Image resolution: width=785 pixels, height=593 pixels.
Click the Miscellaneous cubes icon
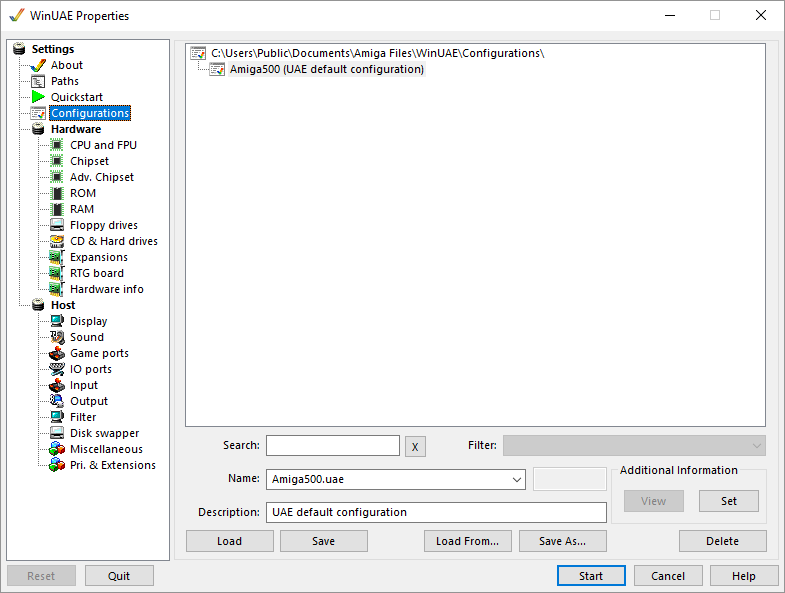(x=57, y=449)
